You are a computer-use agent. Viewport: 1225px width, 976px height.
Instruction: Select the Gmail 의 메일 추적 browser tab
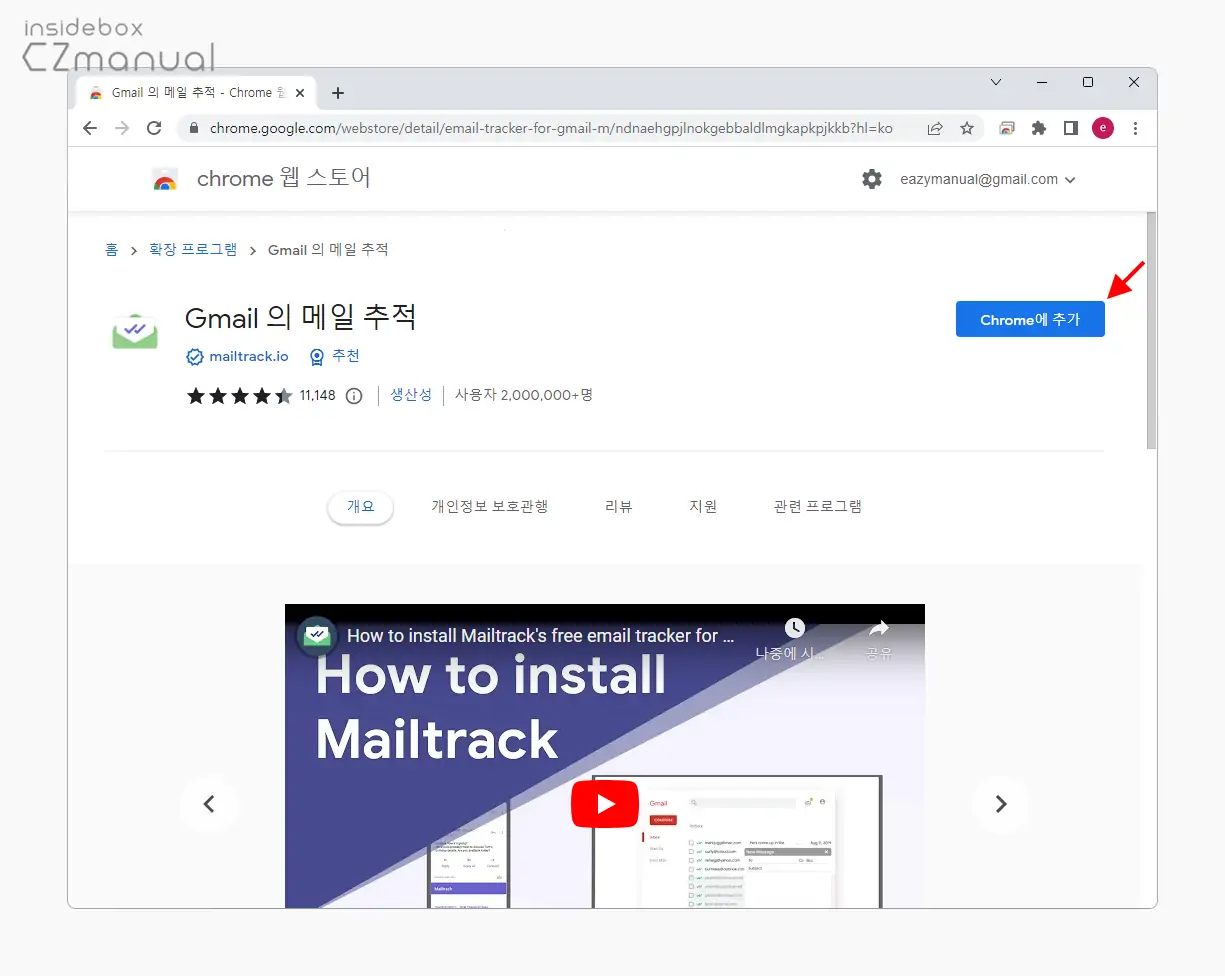coord(197,93)
